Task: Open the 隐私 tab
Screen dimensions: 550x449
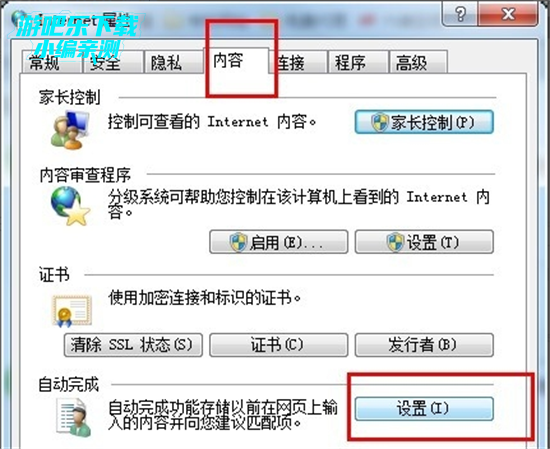Action: [x=174, y=62]
